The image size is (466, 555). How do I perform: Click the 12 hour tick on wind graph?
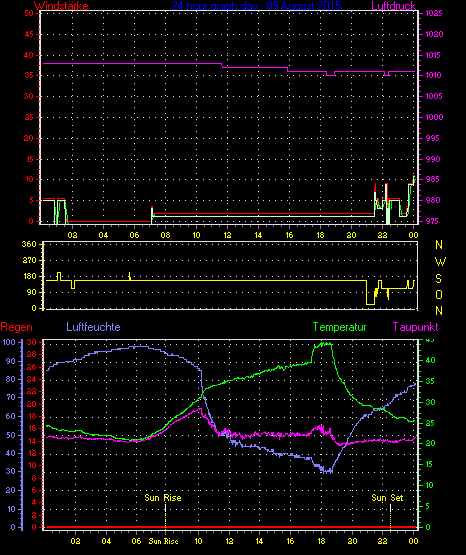click(x=227, y=235)
